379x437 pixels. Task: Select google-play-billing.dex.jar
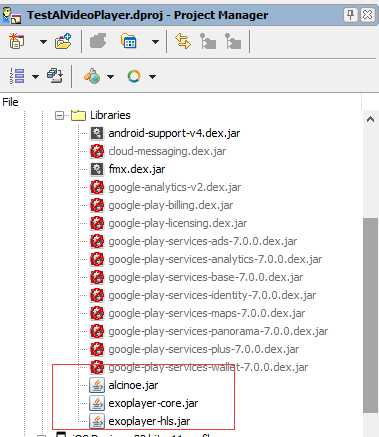[171, 205]
